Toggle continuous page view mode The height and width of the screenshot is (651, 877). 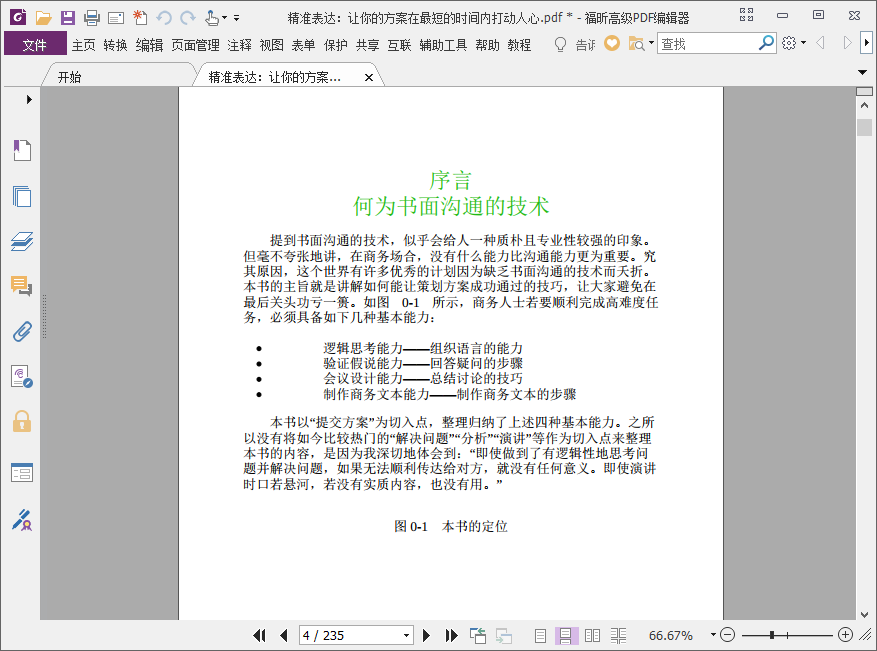(566, 635)
